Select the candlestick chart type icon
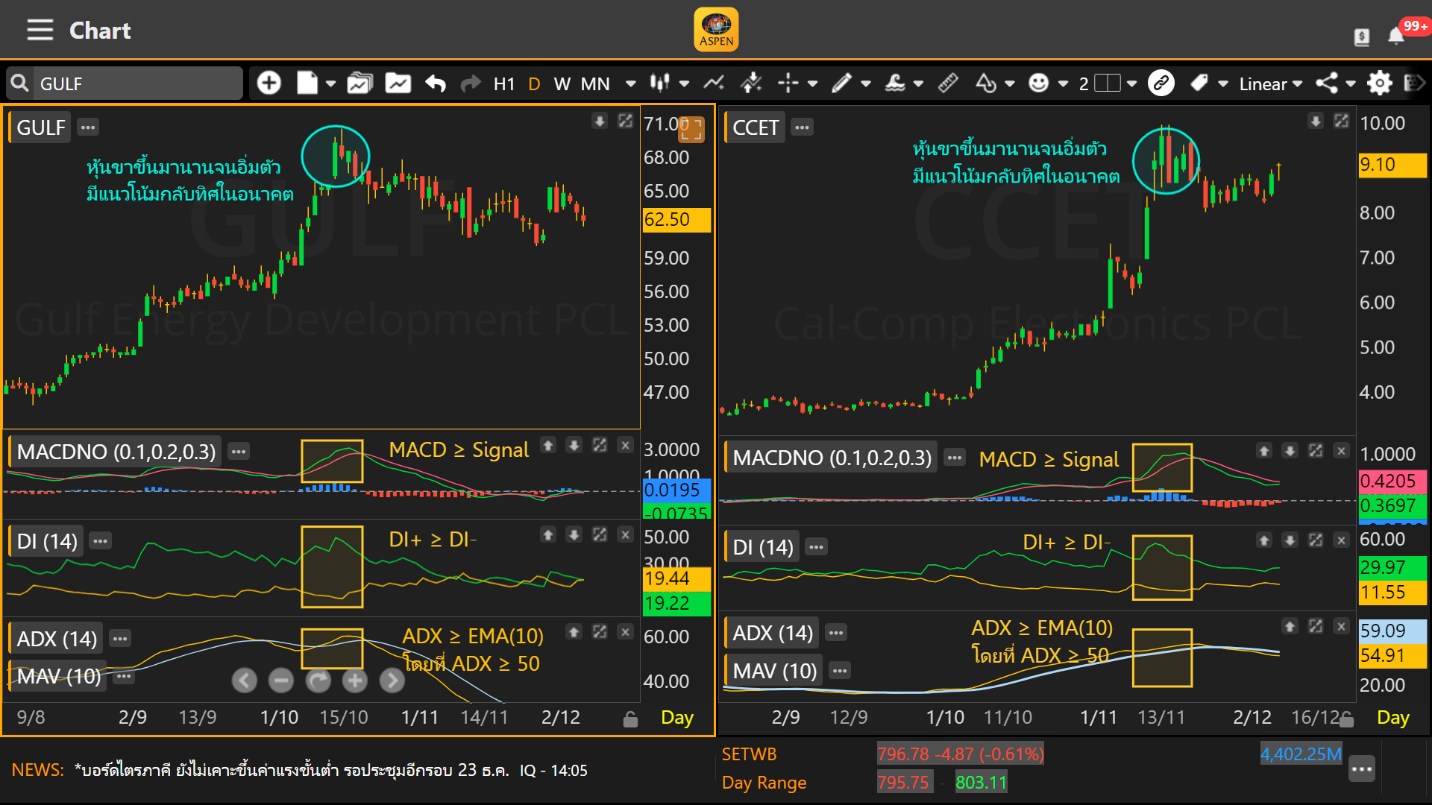The width and height of the screenshot is (1432, 805). click(660, 83)
